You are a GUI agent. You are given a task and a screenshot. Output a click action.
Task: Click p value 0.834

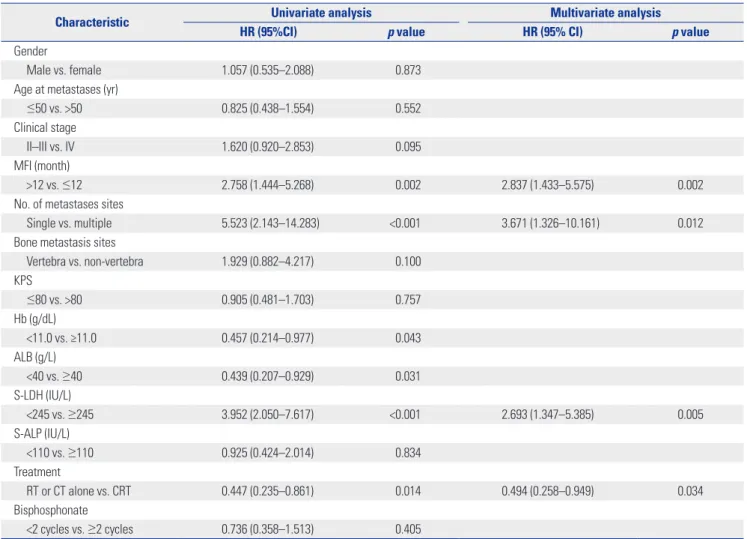[408, 452]
